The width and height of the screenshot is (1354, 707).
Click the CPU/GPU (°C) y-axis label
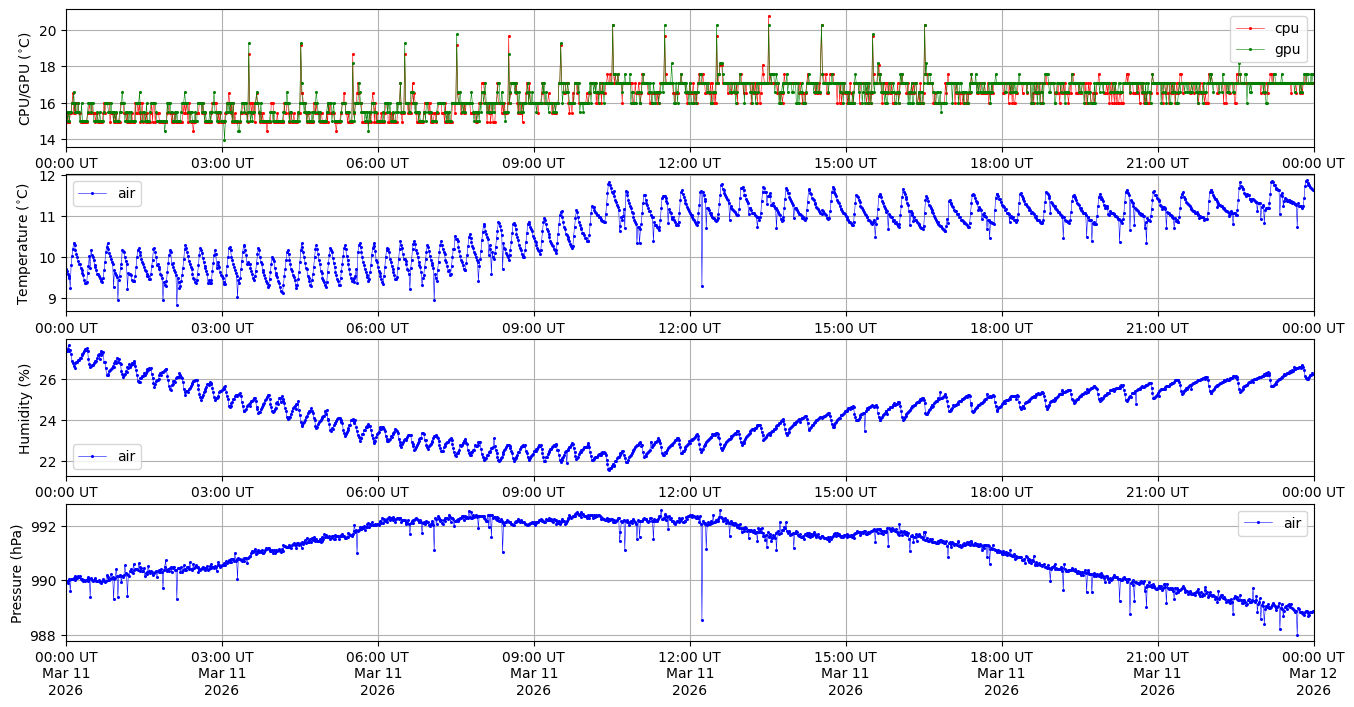click(25, 79)
